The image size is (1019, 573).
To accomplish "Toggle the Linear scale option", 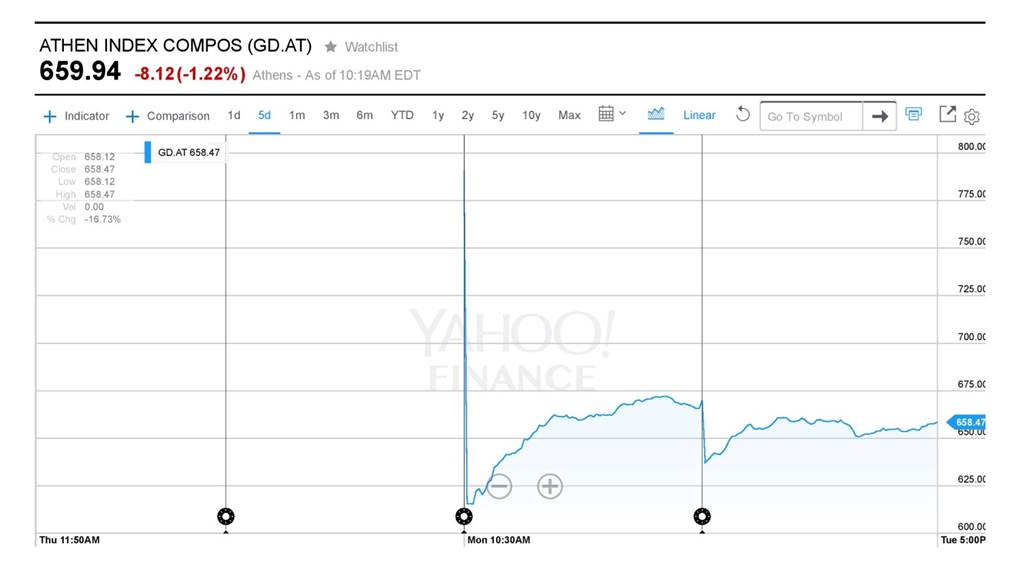I will [x=699, y=115].
